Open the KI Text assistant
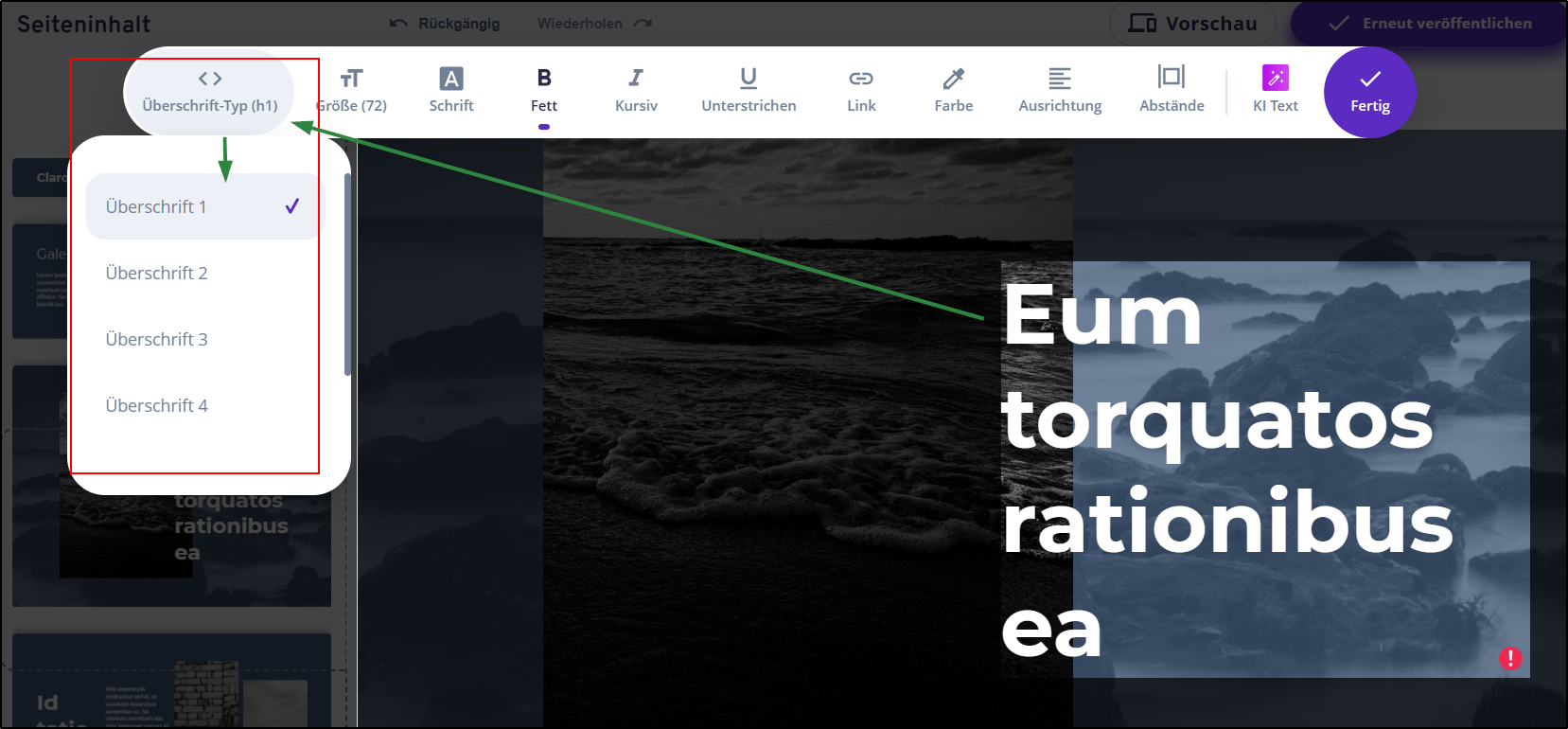1568x729 pixels. [x=1276, y=92]
